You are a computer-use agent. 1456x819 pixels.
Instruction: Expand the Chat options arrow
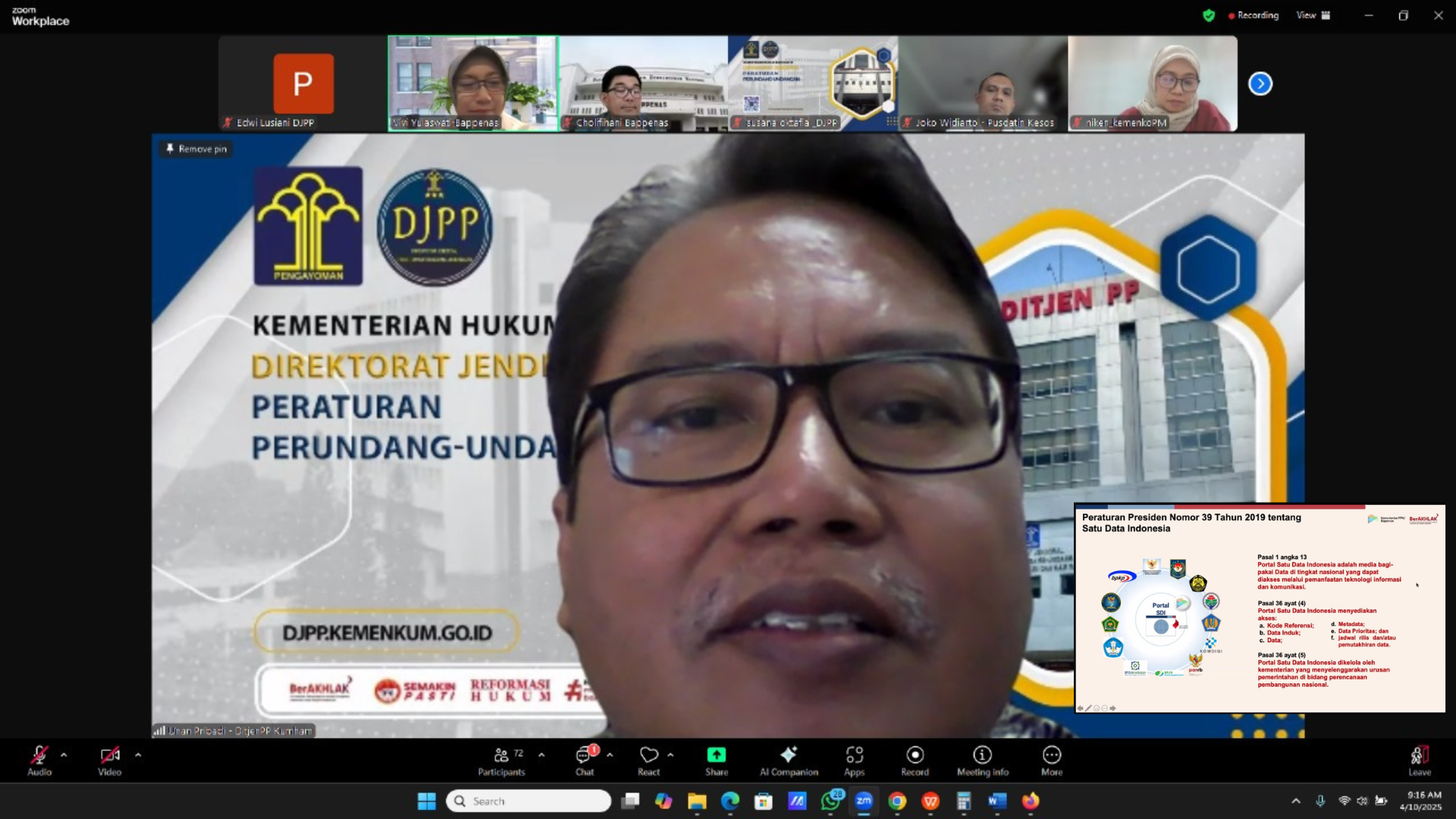point(610,755)
